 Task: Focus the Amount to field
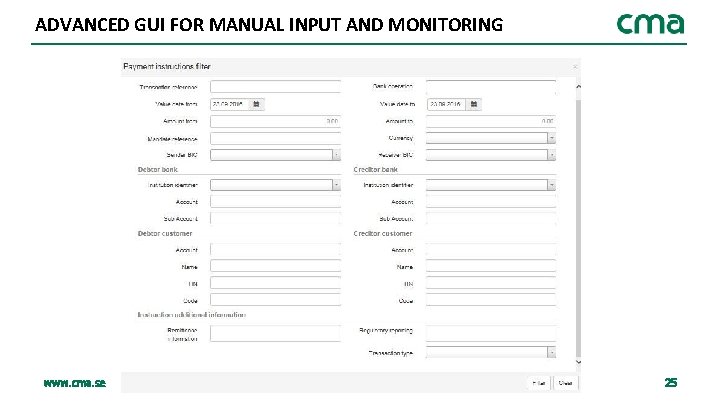point(491,121)
